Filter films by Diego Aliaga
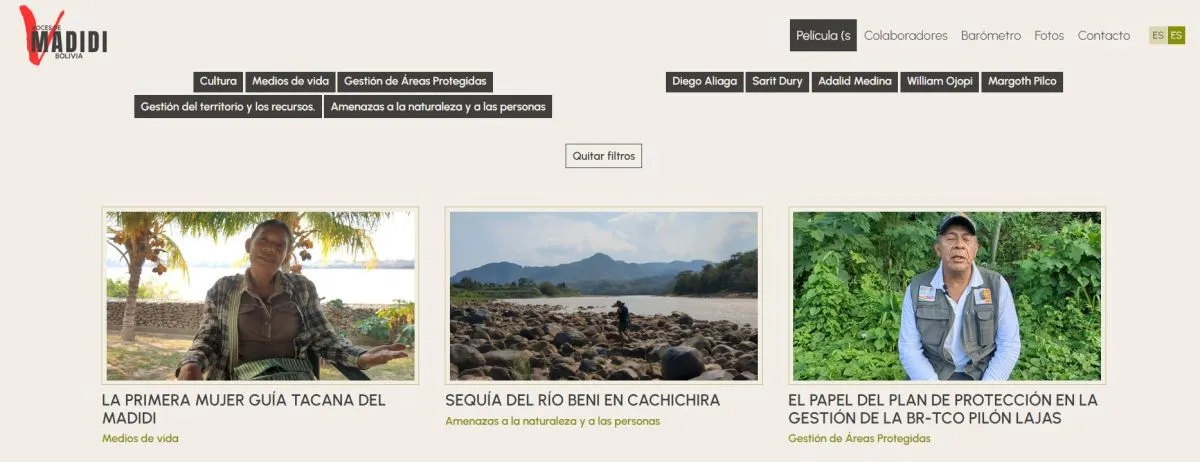Image resolution: width=1200 pixels, height=462 pixels. coord(704,82)
